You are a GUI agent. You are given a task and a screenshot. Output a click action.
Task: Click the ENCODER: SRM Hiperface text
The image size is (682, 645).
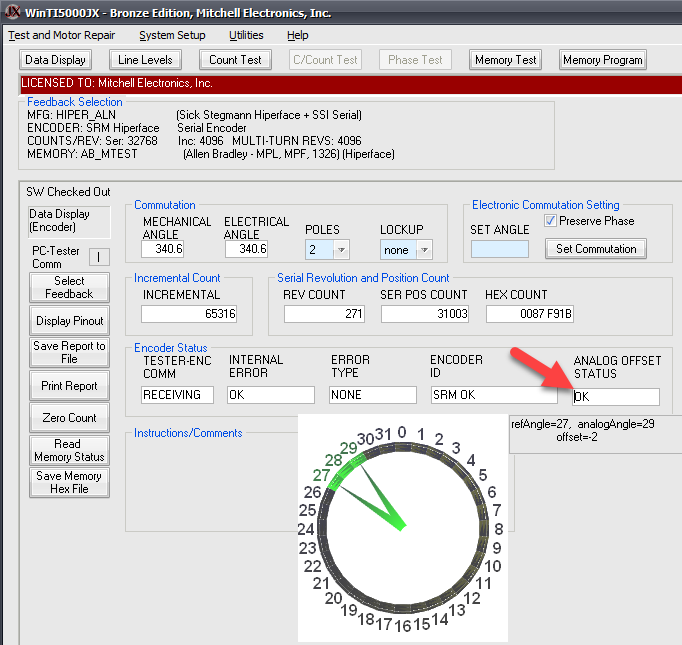click(93, 128)
